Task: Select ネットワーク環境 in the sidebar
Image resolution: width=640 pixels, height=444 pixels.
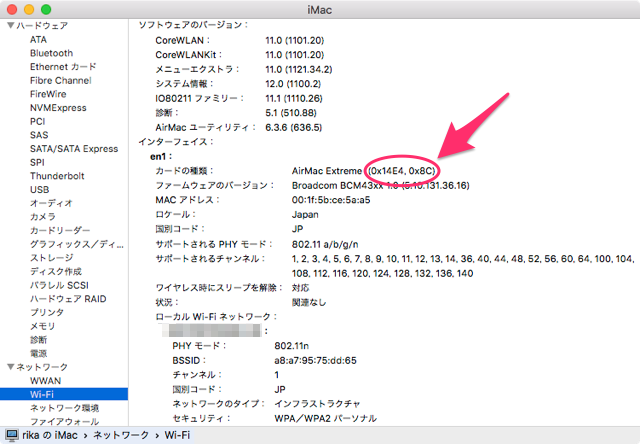Action: click(x=64, y=408)
